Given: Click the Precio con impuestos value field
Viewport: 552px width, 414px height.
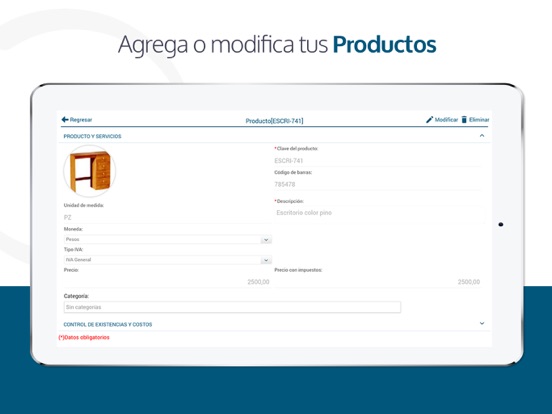Looking at the screenshot, I should (377, 282).
